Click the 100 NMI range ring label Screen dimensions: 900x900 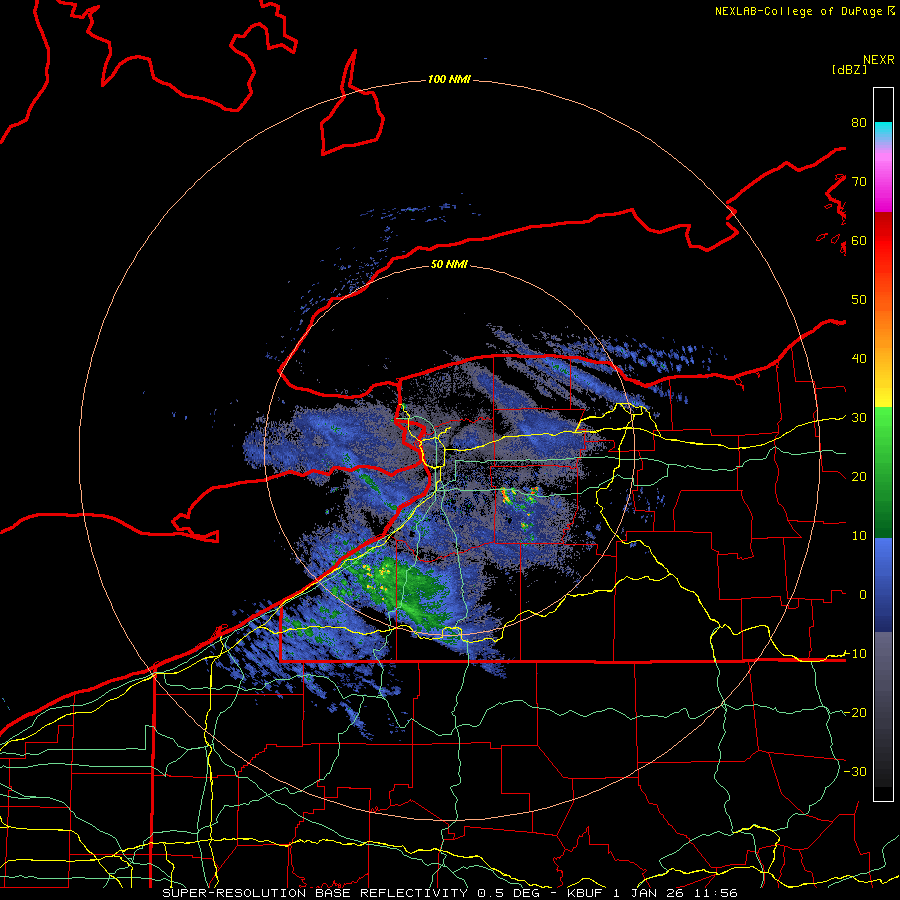coord(449,79)
